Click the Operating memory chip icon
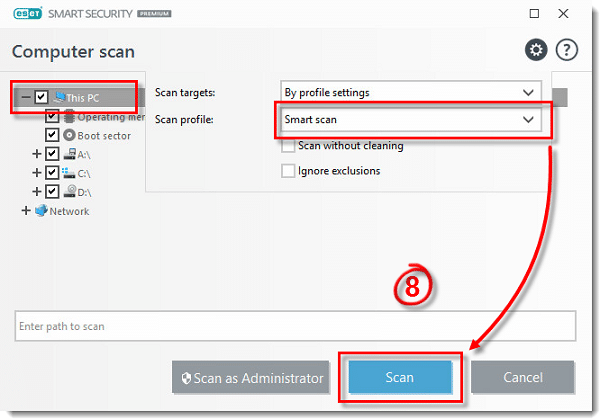This screenshot has width=600, height=419. 69,116
